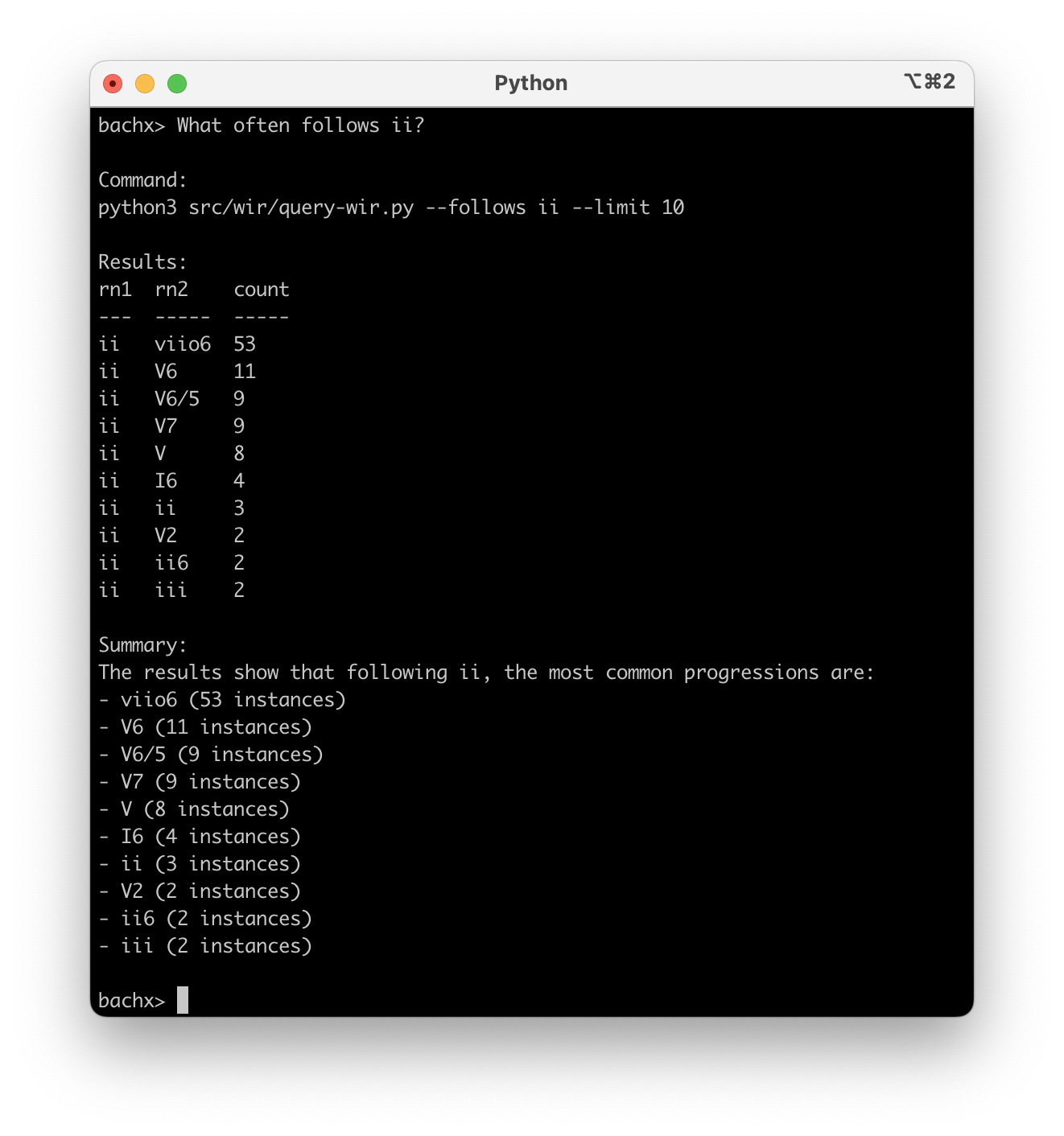1064x1136 pixels.
Task: Click summary line 'V6/5 (9 instances)'
Action: pos(211,755)
